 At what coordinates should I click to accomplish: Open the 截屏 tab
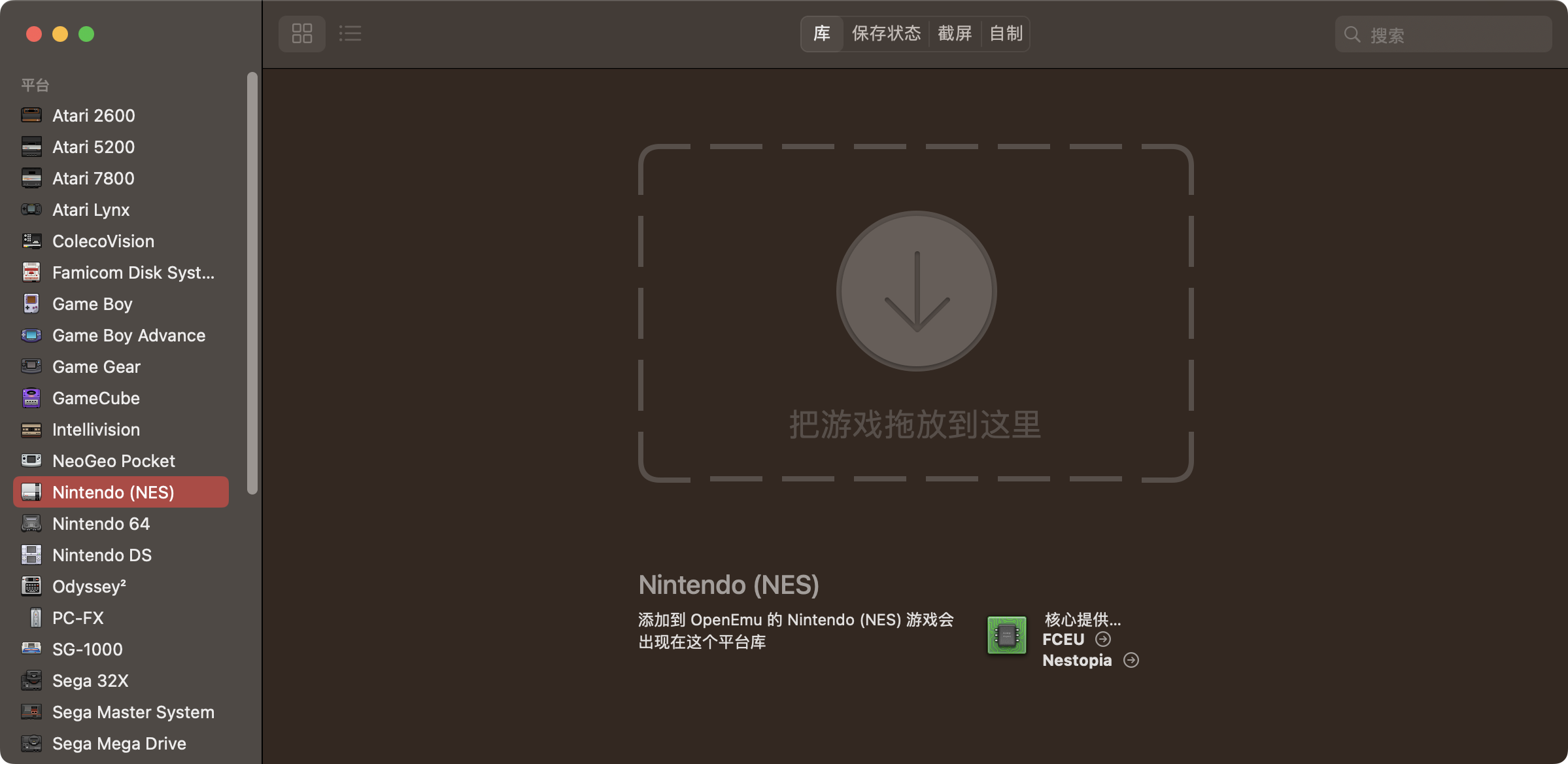coord(955,33)
